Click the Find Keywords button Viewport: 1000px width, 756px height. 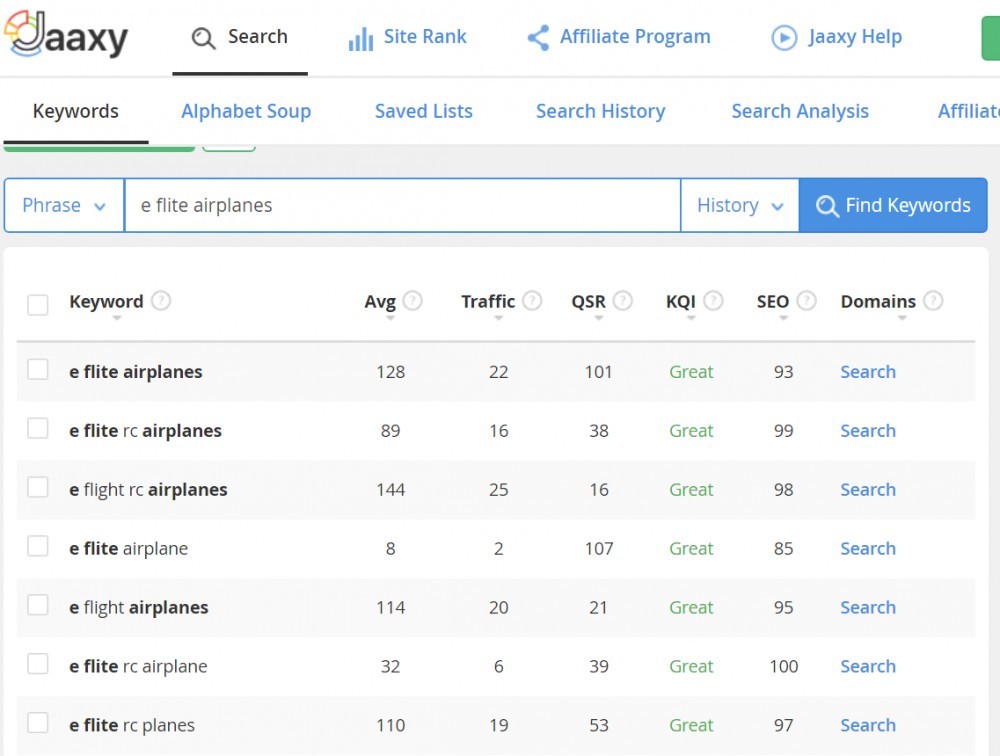(893, 205)
